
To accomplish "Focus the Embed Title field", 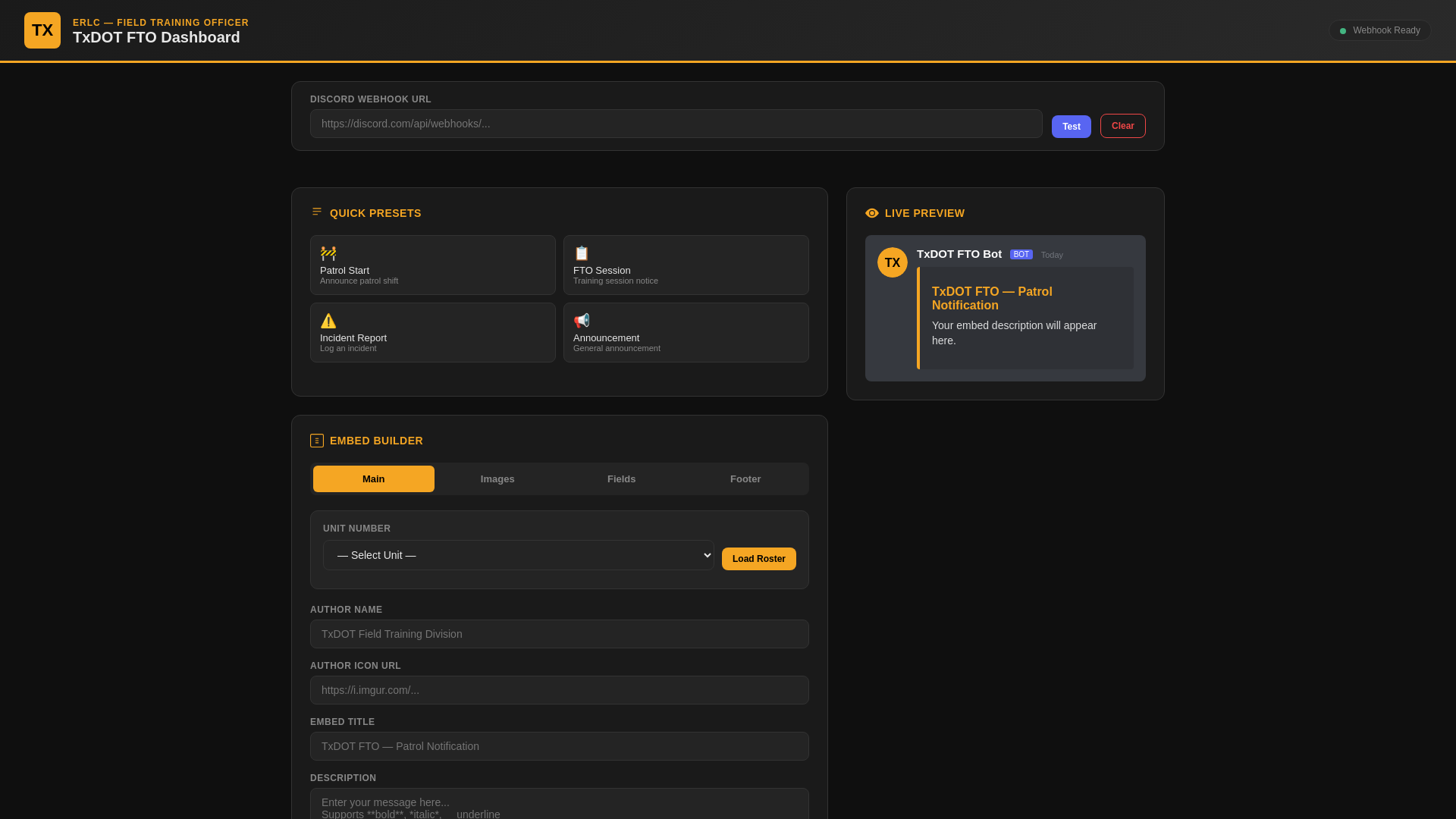I will click(x=560, y=746).
